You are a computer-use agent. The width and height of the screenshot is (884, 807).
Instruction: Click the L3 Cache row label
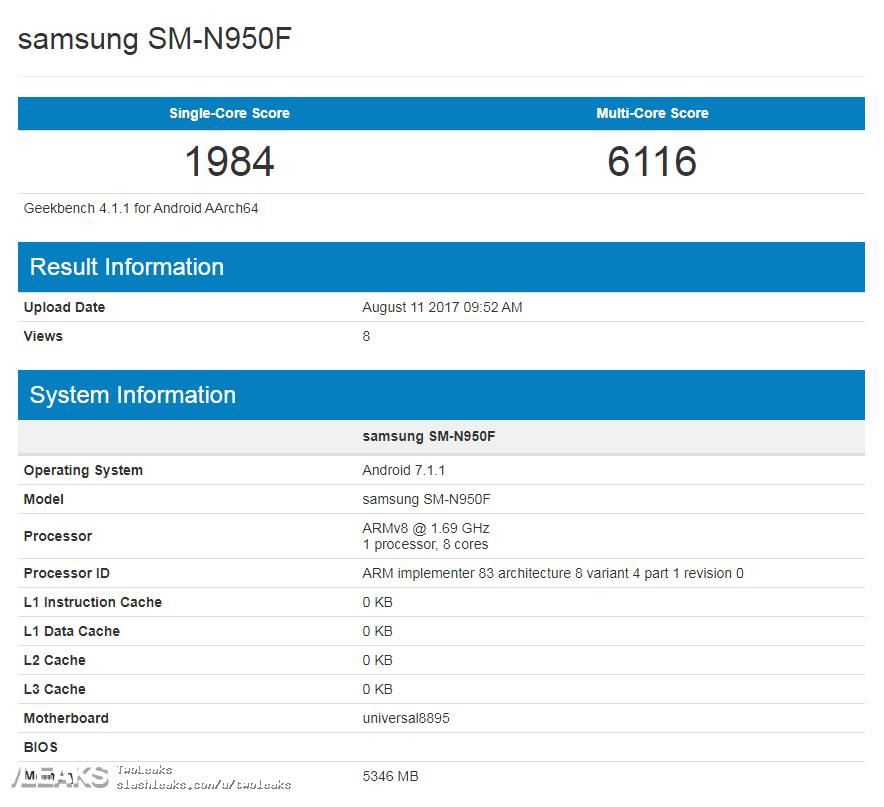[x=55, y=689]
